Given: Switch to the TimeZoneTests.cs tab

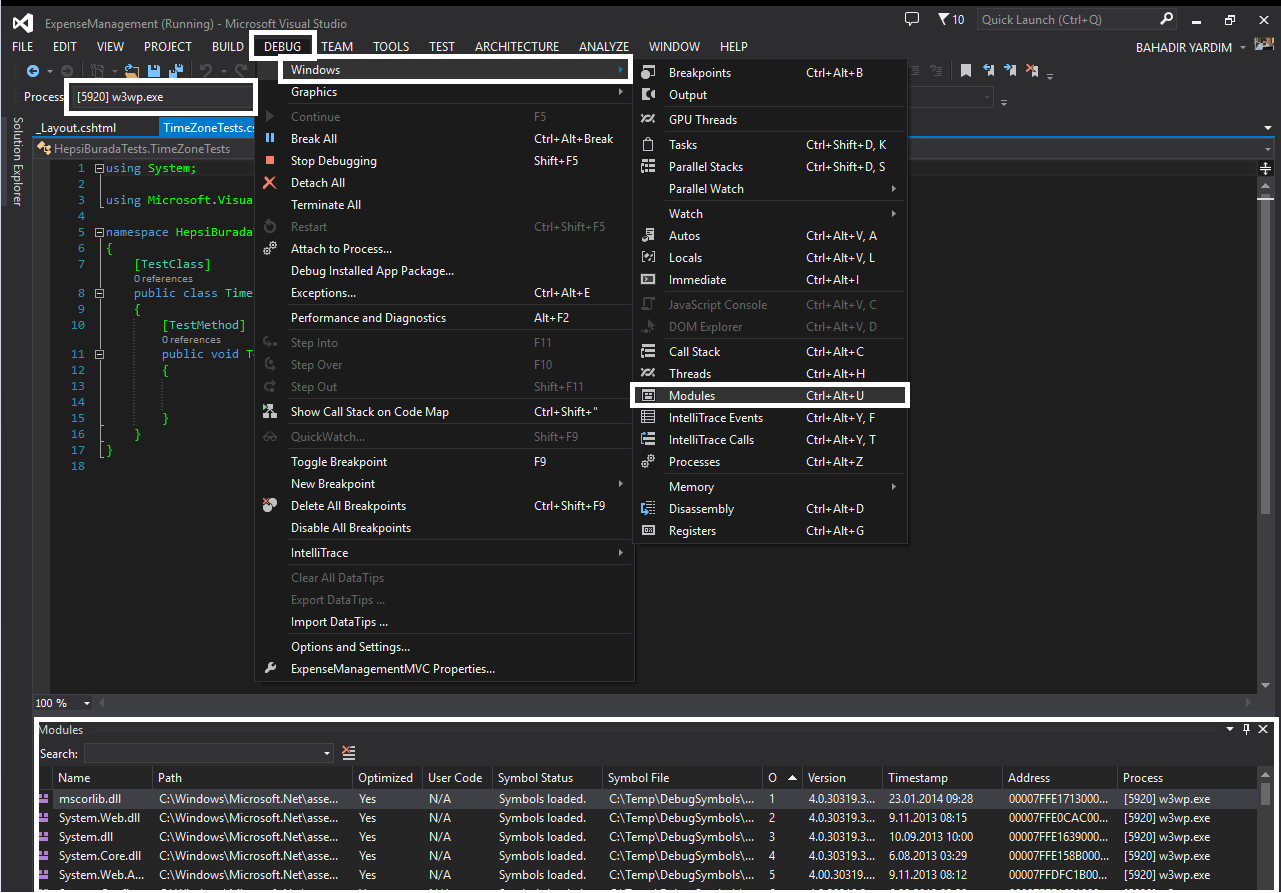Looking at the screenshot, I should point(208,128).
